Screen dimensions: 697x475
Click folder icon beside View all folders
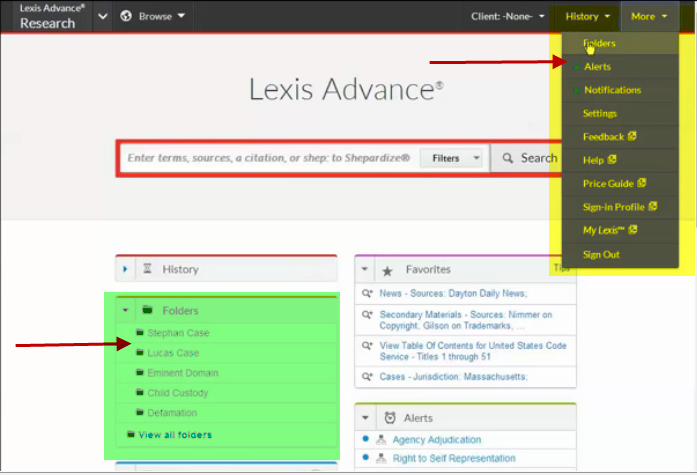coord(131,434)
